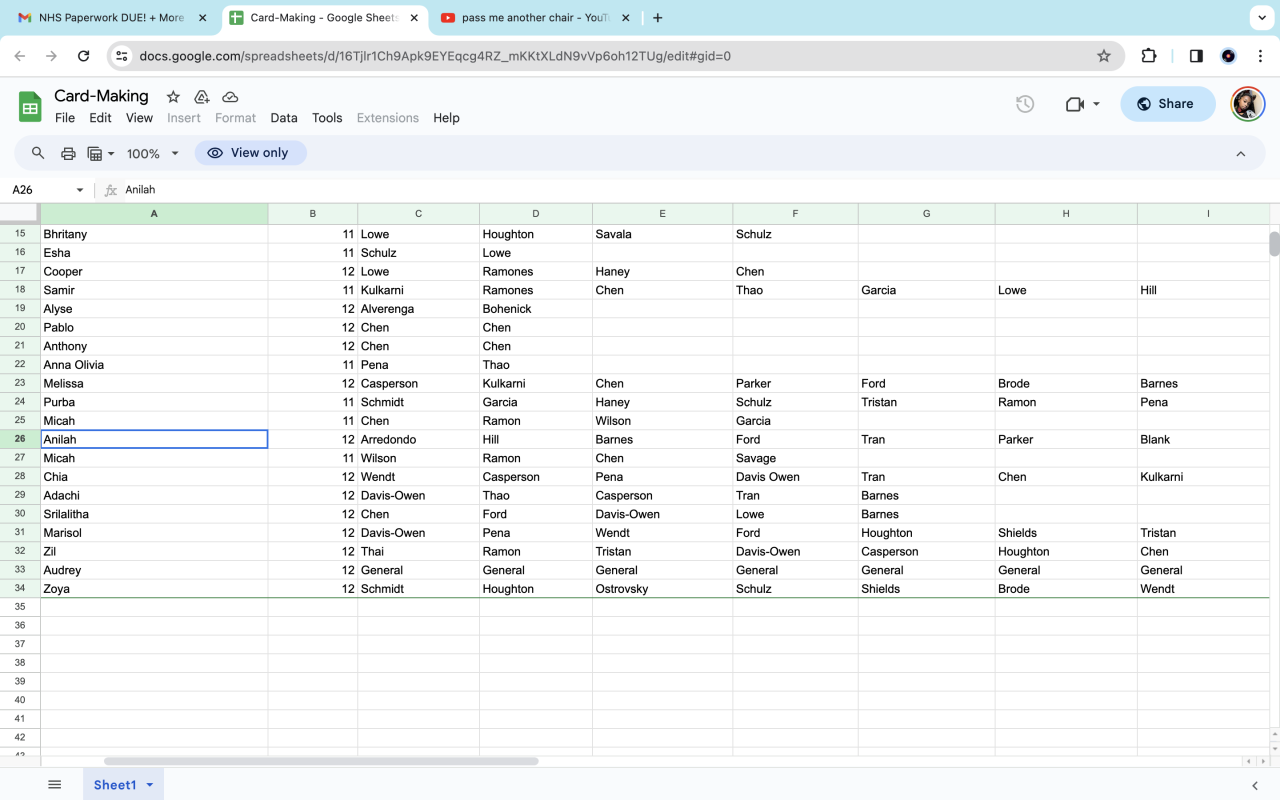Open the Data menu
Viewport: 1280px width, 800px height.
(284, 118)
